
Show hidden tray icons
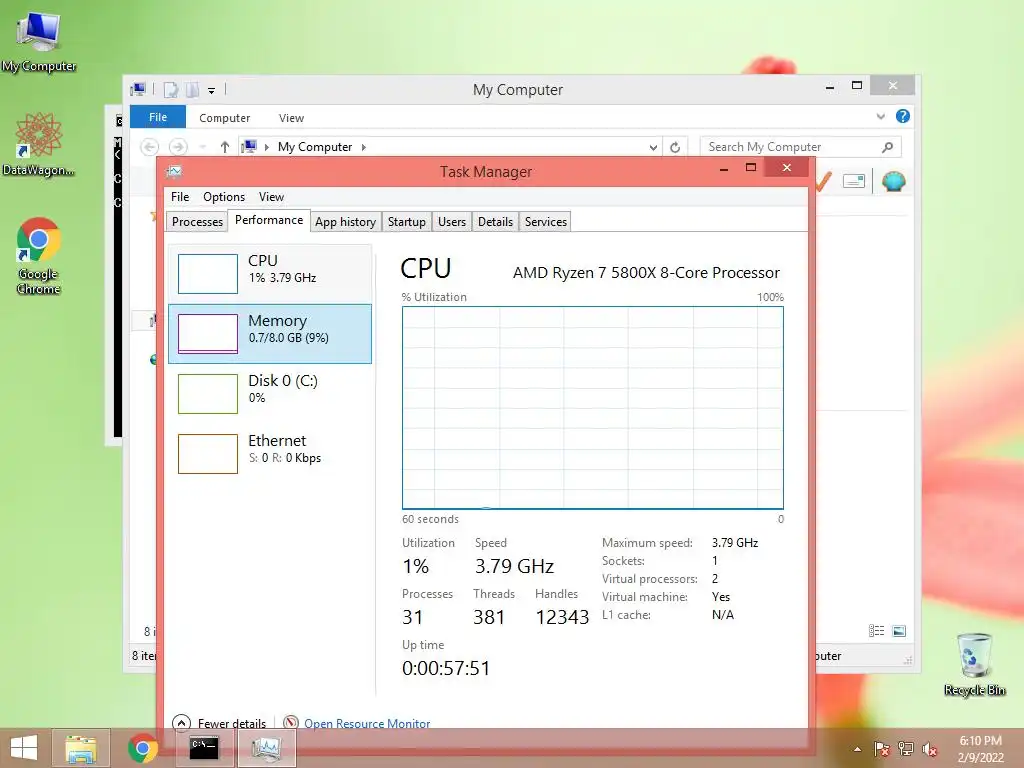point(857,749)
